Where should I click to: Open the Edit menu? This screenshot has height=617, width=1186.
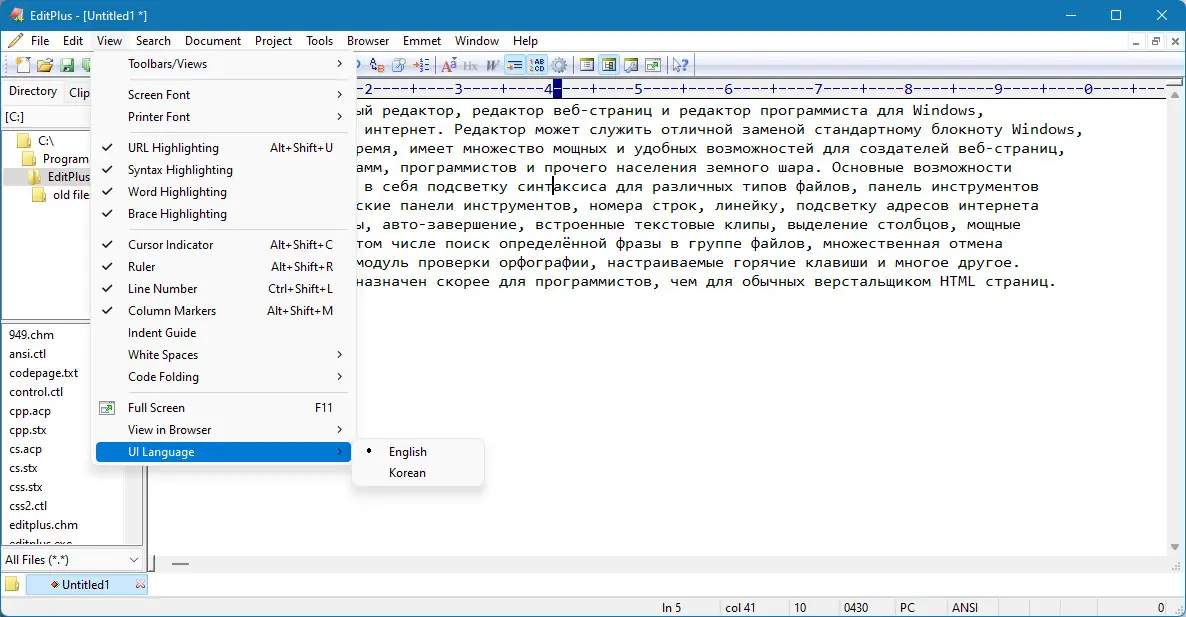73,41
